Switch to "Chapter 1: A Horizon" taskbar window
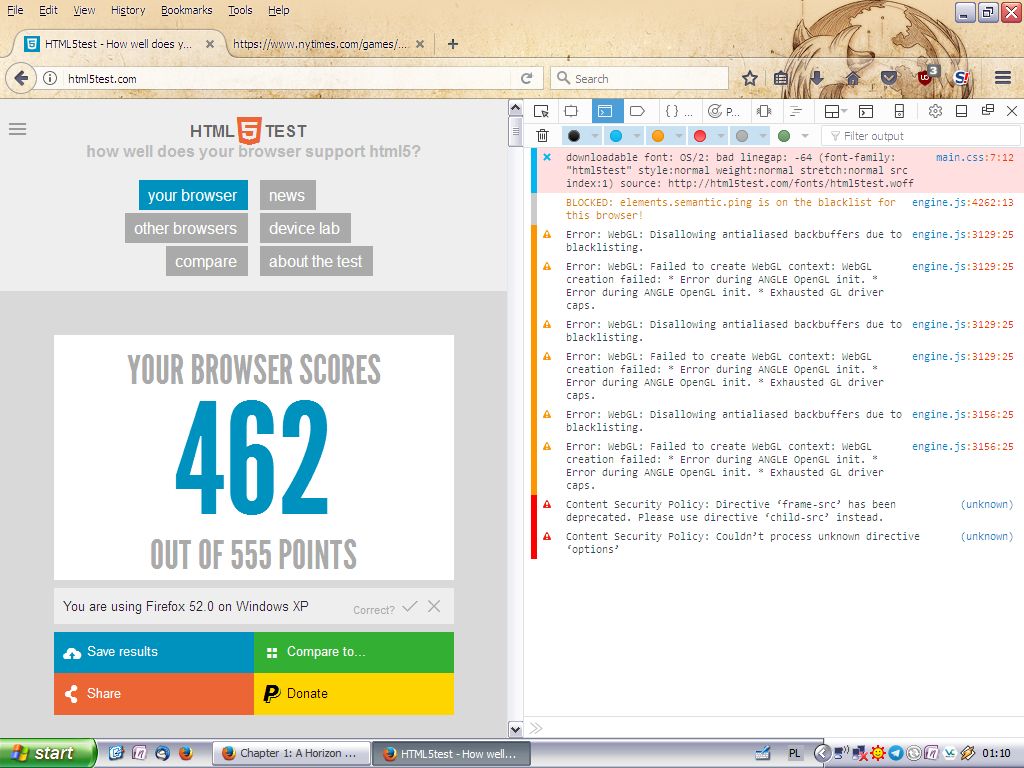1024x768 pixels. pos(291,753)
